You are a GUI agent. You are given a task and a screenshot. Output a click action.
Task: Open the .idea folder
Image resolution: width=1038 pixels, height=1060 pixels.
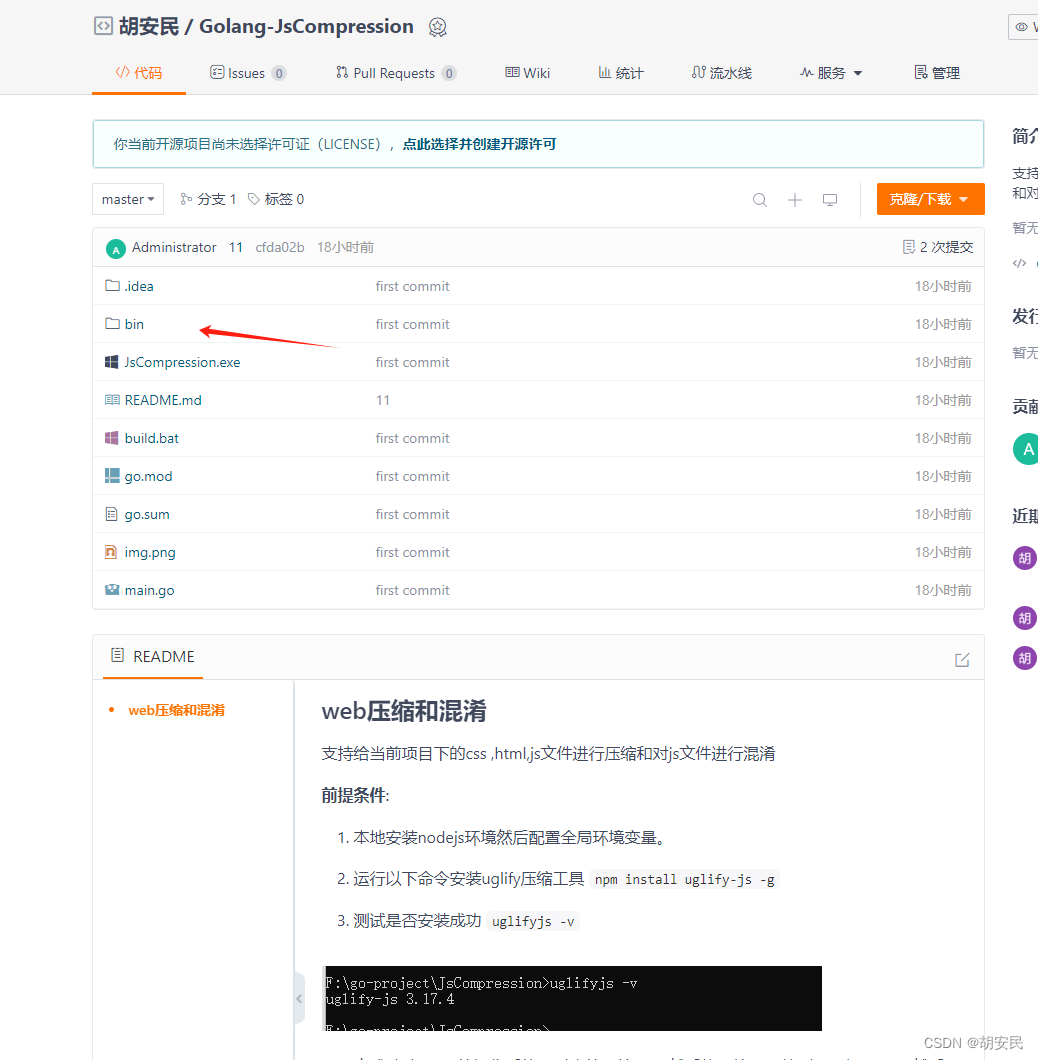coord(139,286)
